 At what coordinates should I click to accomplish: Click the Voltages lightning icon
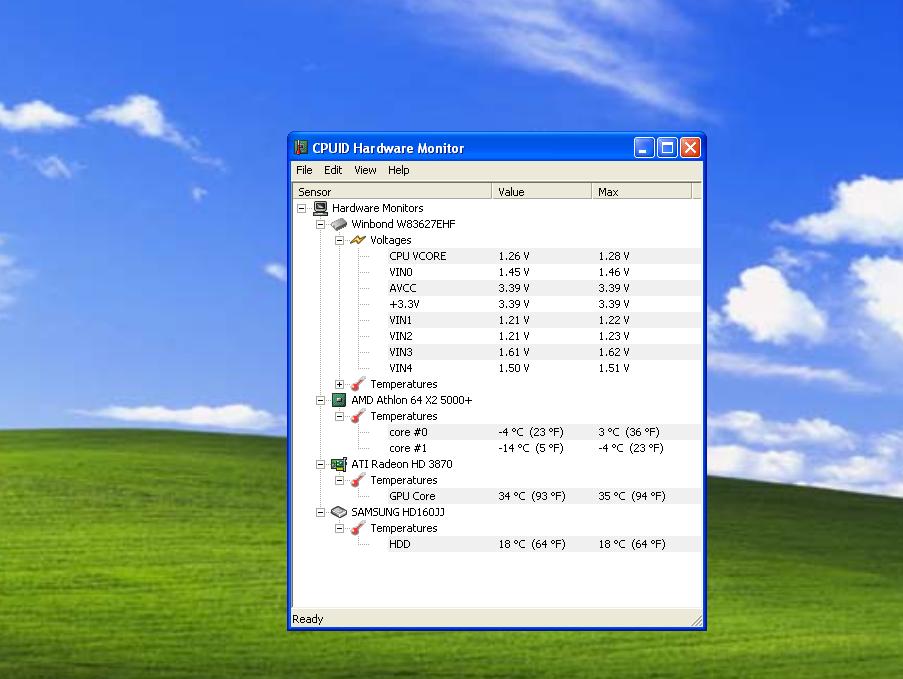(358, 240)
